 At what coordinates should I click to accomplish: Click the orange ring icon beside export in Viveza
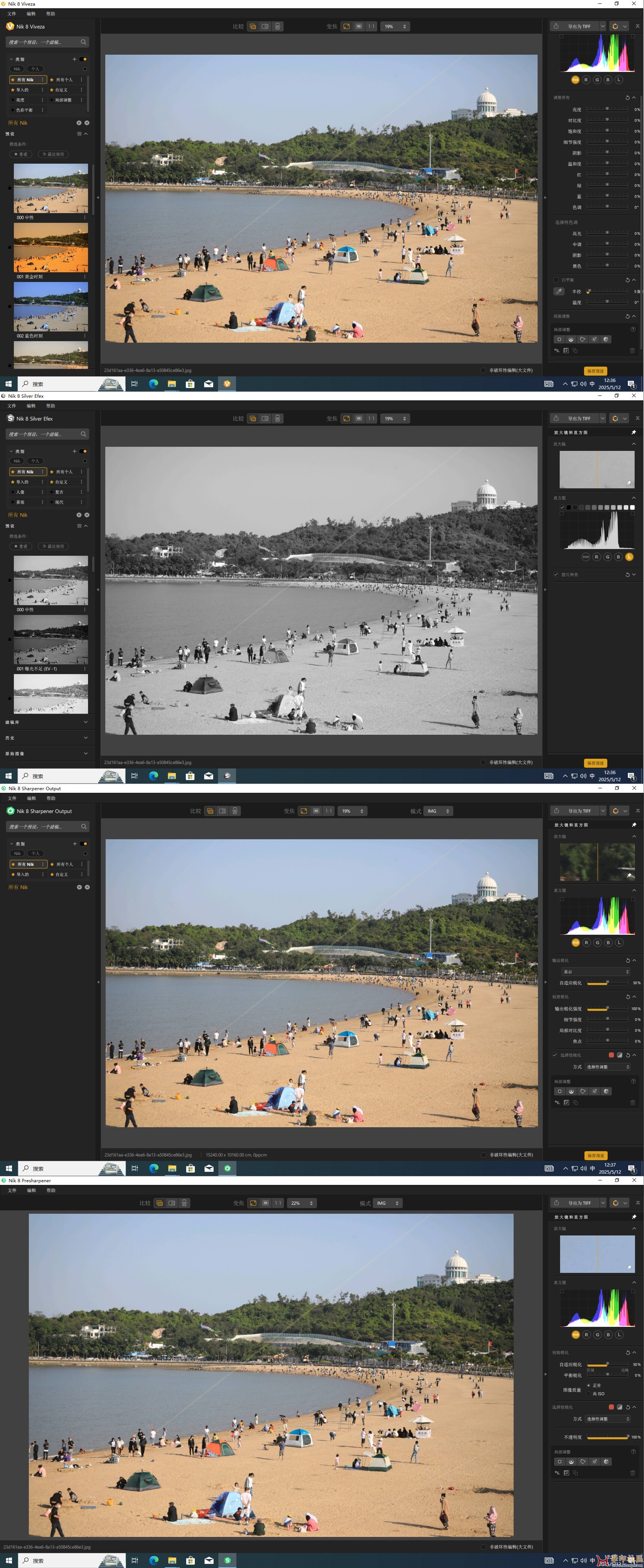(x=615, y=26)
